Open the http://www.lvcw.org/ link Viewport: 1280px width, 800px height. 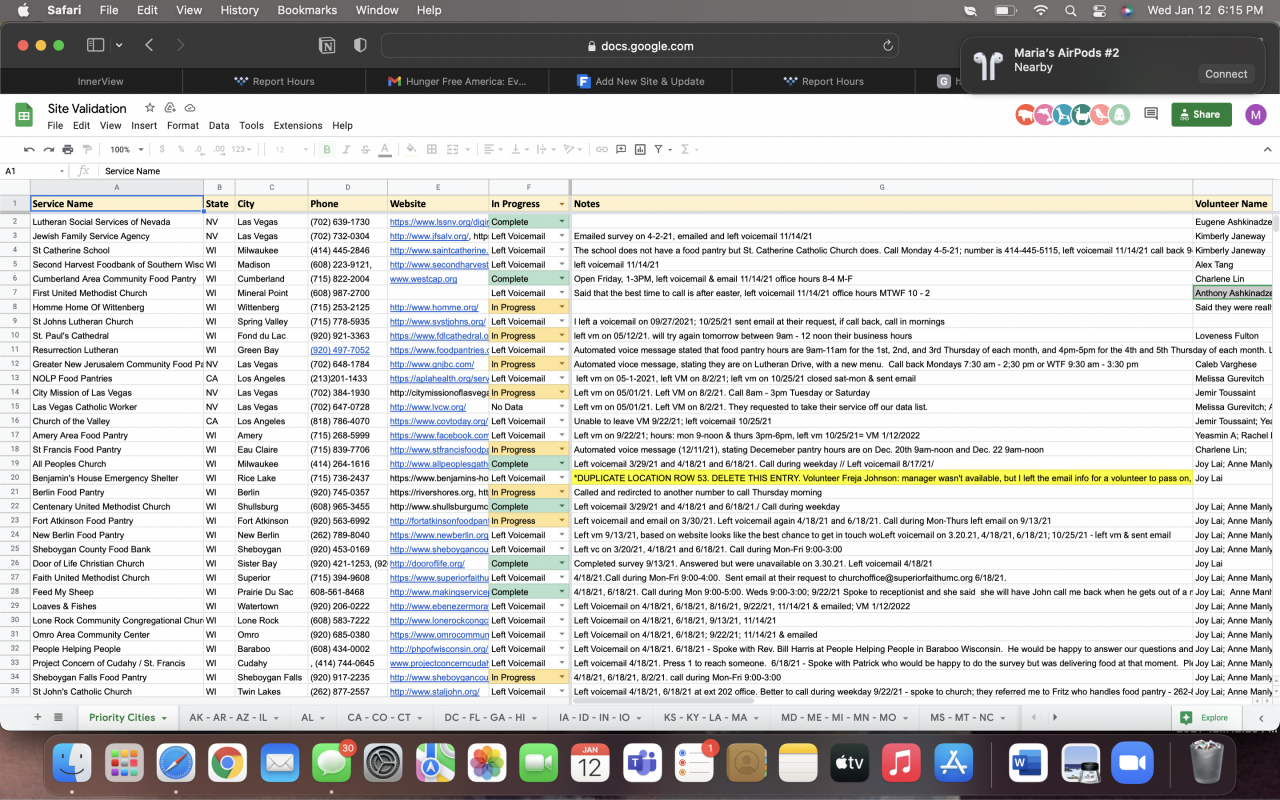(x=428, y=407)
